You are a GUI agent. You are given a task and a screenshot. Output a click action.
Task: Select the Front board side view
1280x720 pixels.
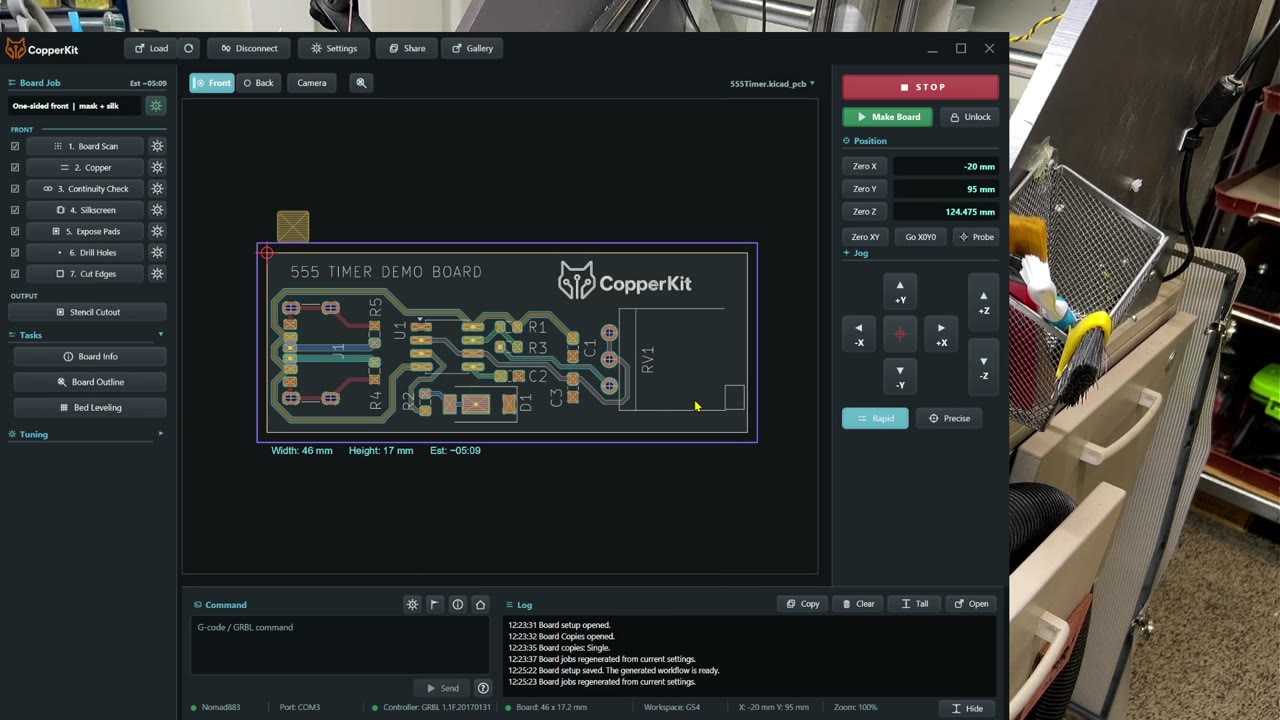212,83
